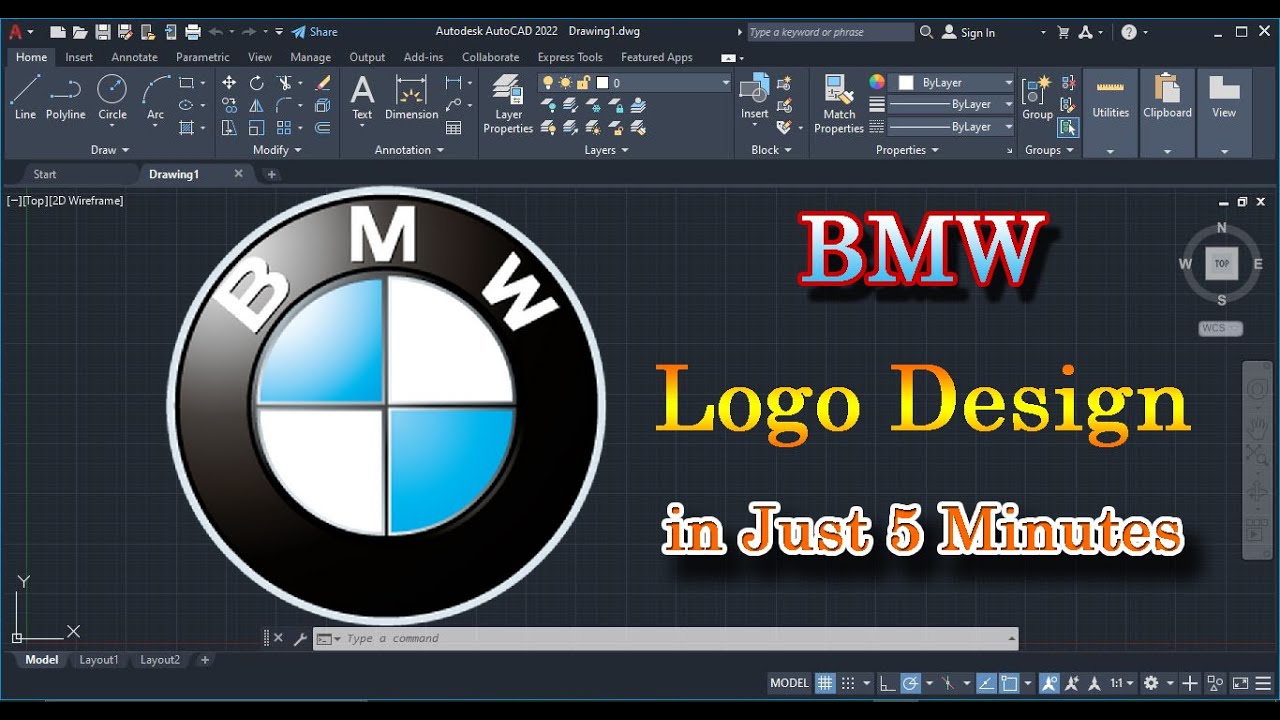Click the Offset tool in Modify panel

coord(322,127)
